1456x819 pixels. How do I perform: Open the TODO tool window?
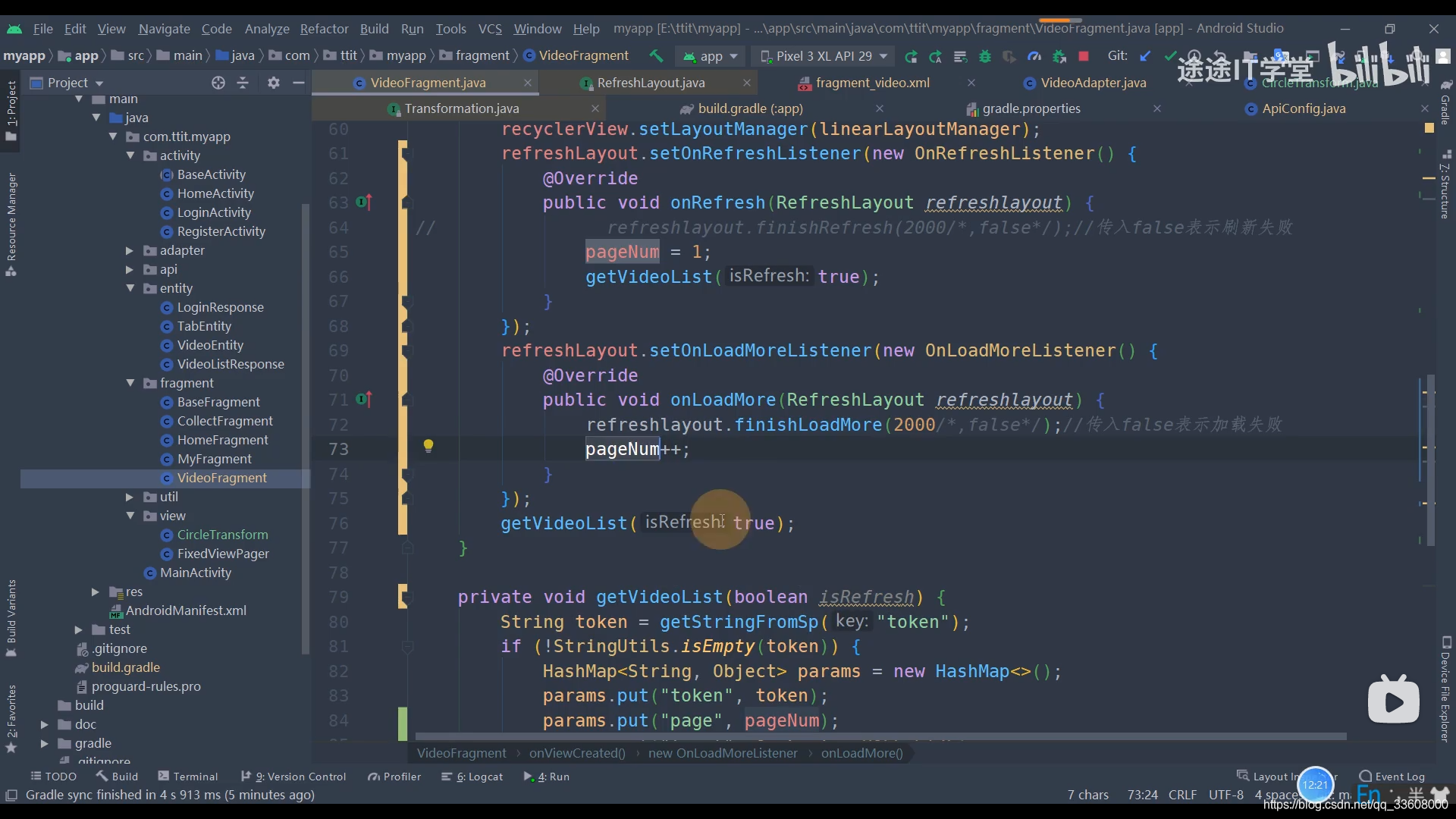point(54,777)
